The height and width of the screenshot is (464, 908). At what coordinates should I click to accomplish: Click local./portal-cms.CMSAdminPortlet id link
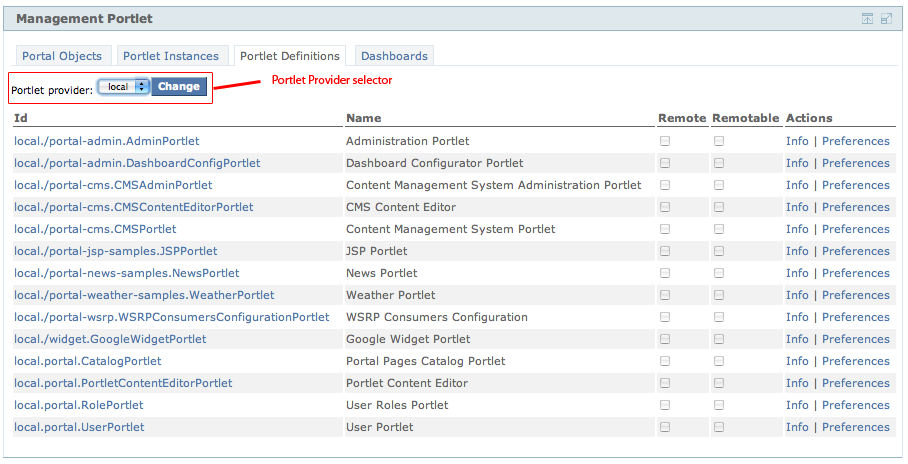[x=113, y=185]
